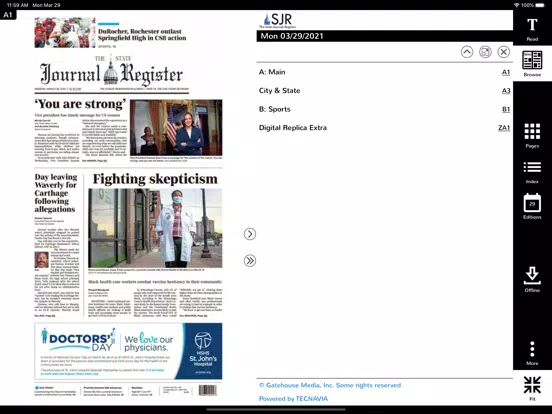Jump to next section double arrow
552x414 pixels.
(250, 261)
